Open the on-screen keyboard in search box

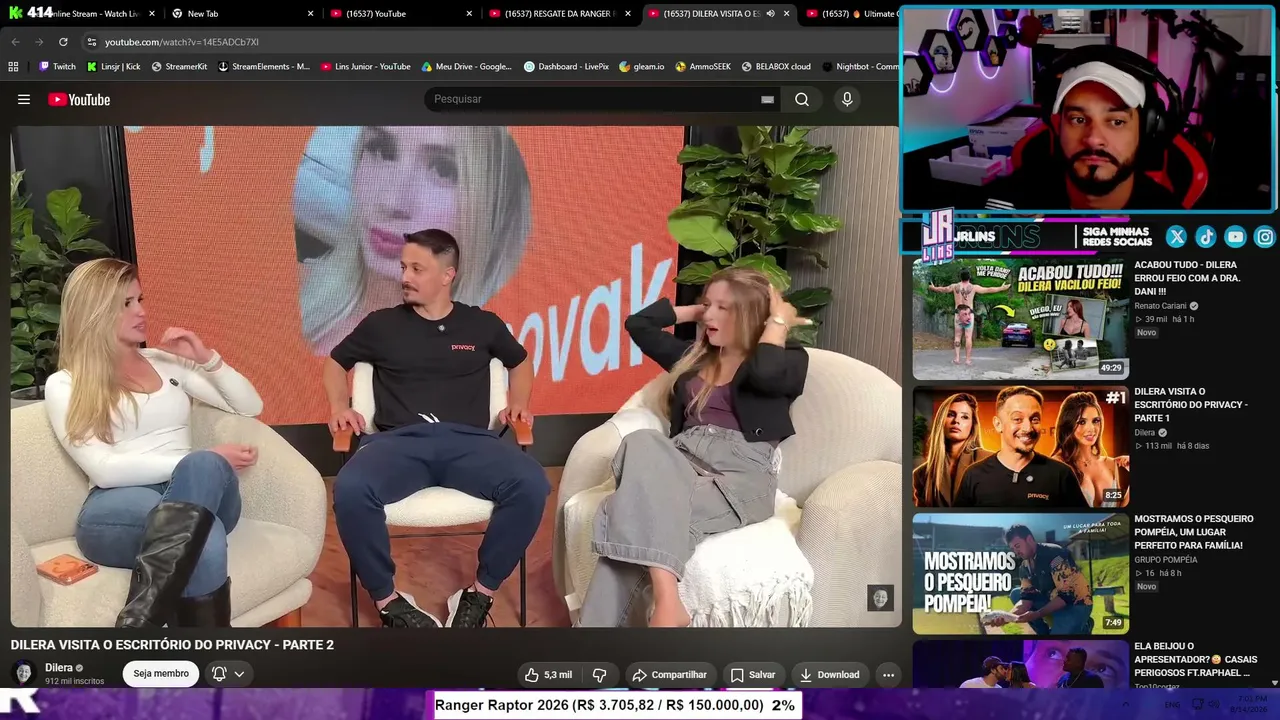[767, 99]
